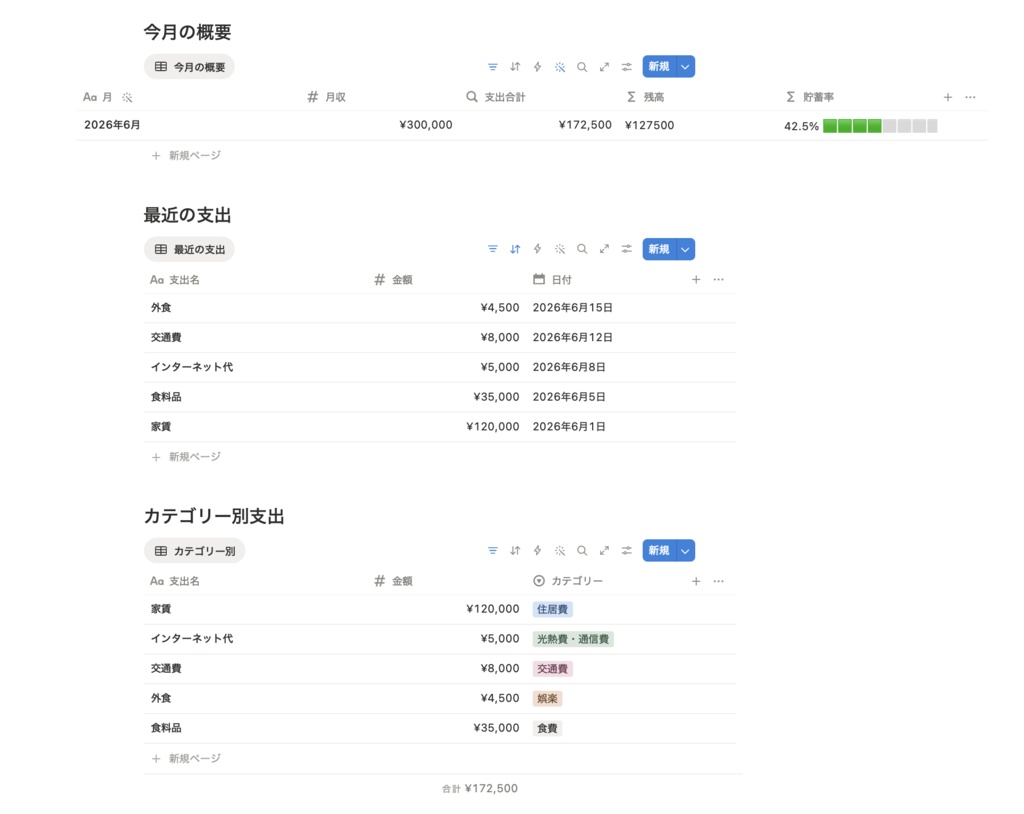The width and height of the screenshot is (1024, 814).
Task: Click 食費 category tag
Action: coord(547,728)
